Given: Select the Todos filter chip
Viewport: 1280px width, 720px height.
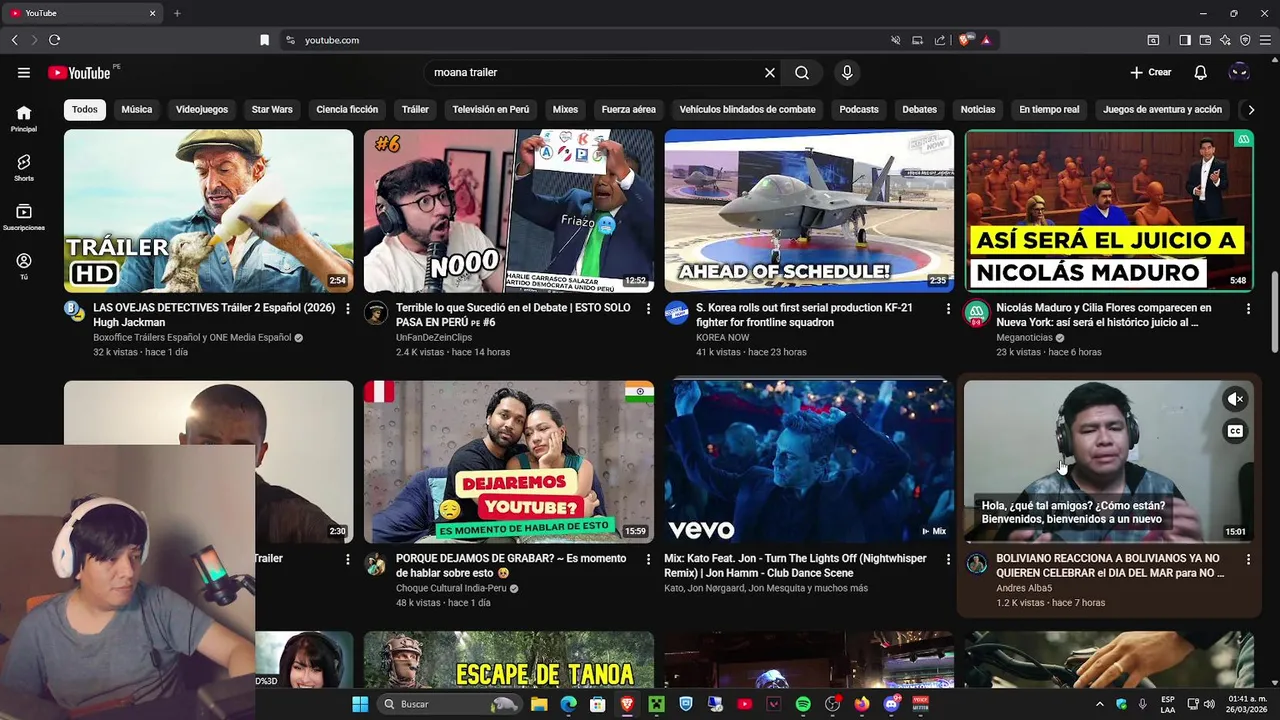Looking at the screenshot, I should click(85, 109).
